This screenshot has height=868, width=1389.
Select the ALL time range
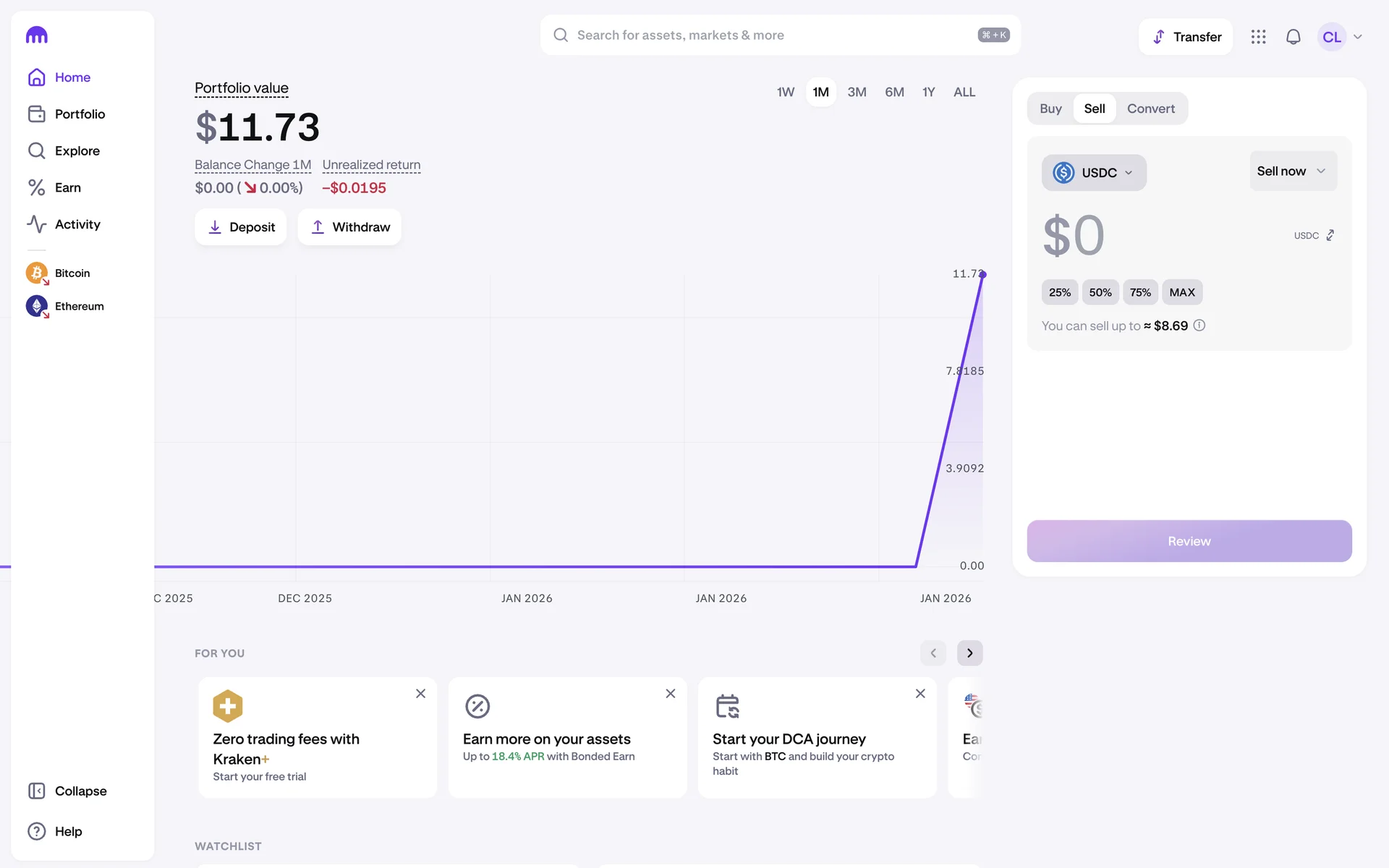click(x=964, y=92)
